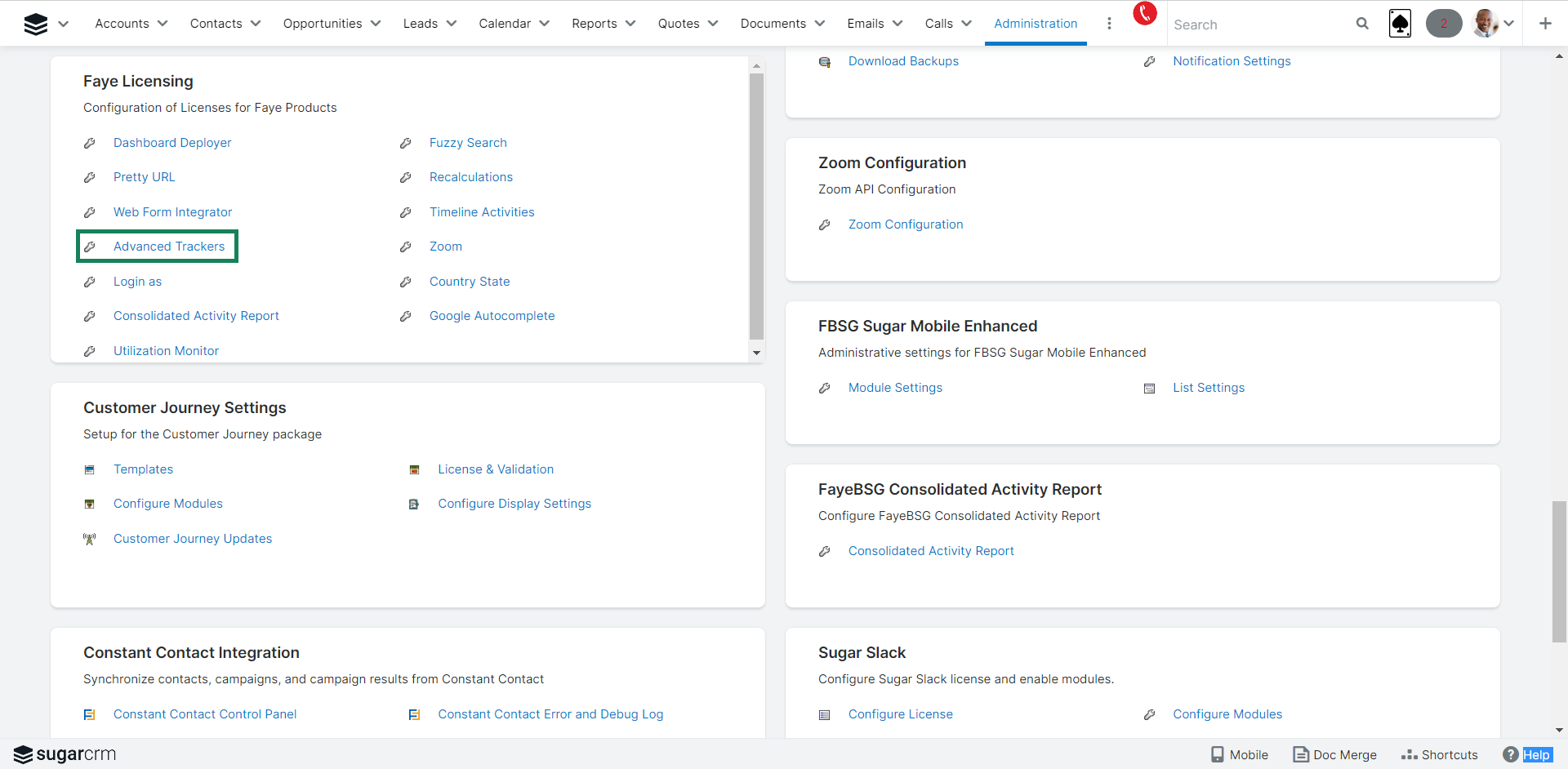Click into the global Search field
The image size is (1568, 769).
click(1258, 24)
